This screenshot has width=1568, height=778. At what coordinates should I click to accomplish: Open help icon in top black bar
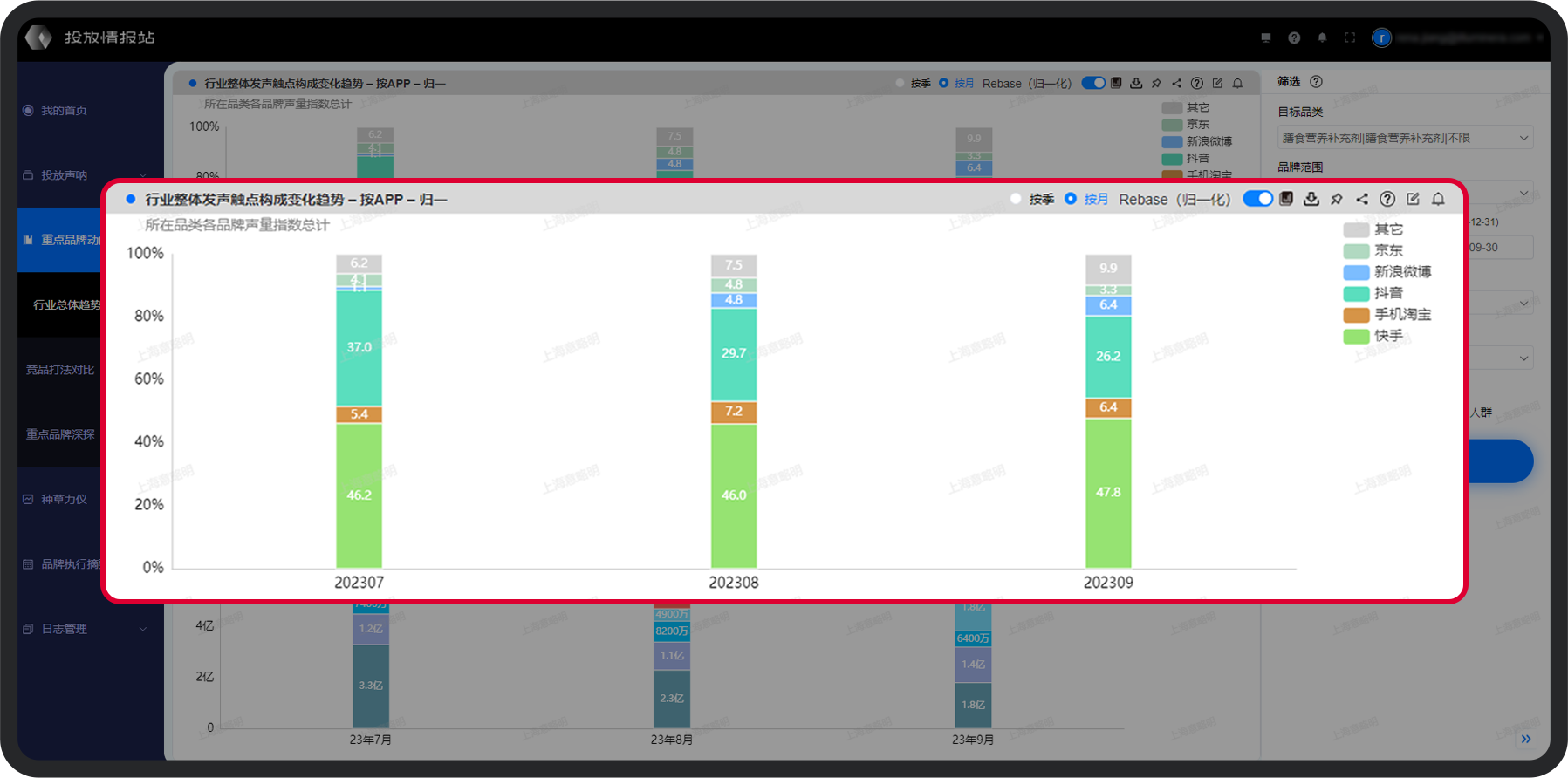point(1294,38)
